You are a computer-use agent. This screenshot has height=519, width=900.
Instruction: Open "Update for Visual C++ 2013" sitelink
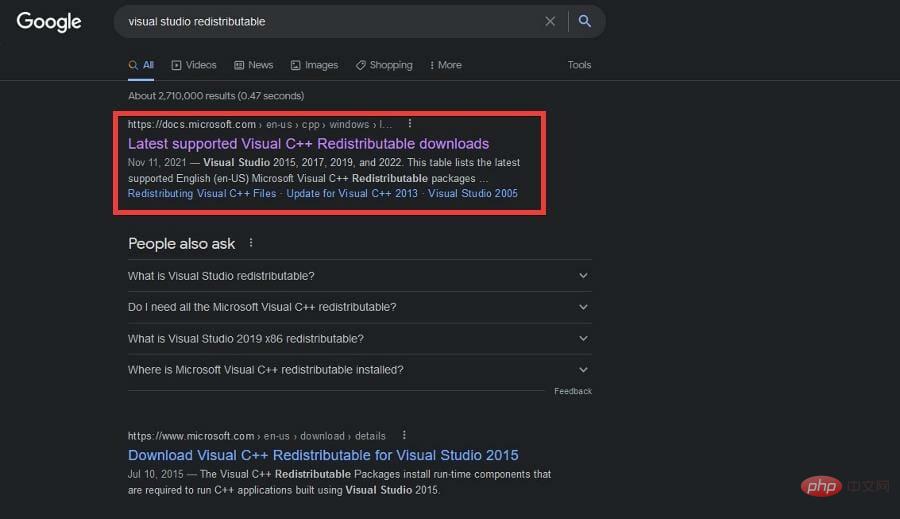[x=352, y=193]
